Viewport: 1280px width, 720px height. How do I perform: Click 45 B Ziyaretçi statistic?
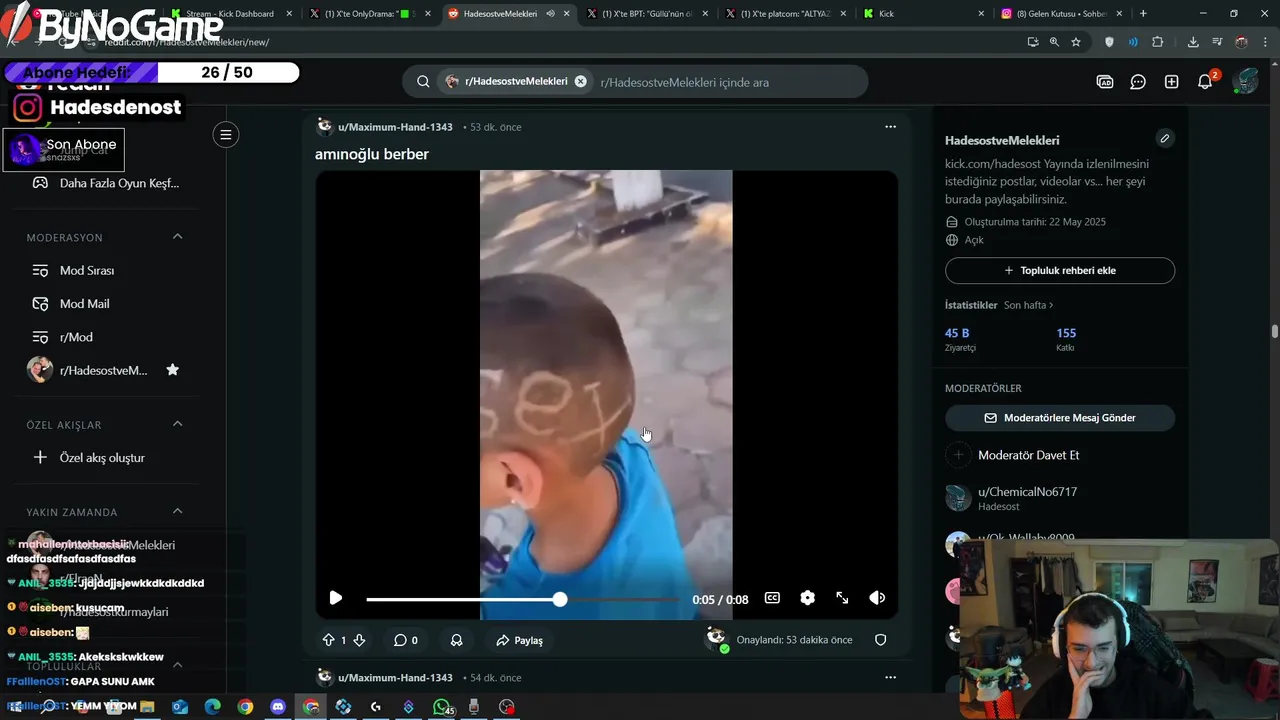click(960, 339)
